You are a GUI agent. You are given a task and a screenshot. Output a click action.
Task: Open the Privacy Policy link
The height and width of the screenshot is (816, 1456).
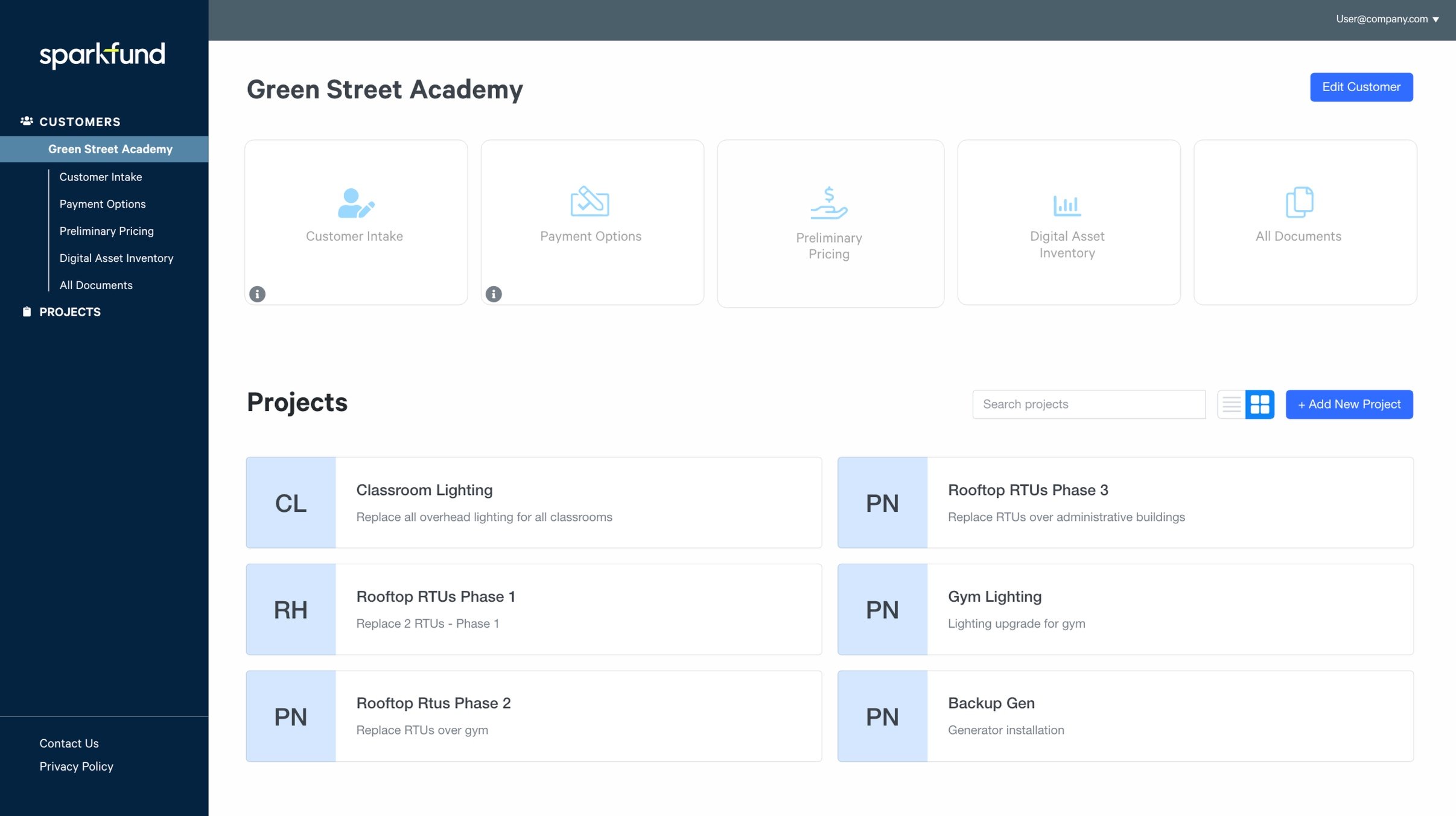tap(76, 766)
